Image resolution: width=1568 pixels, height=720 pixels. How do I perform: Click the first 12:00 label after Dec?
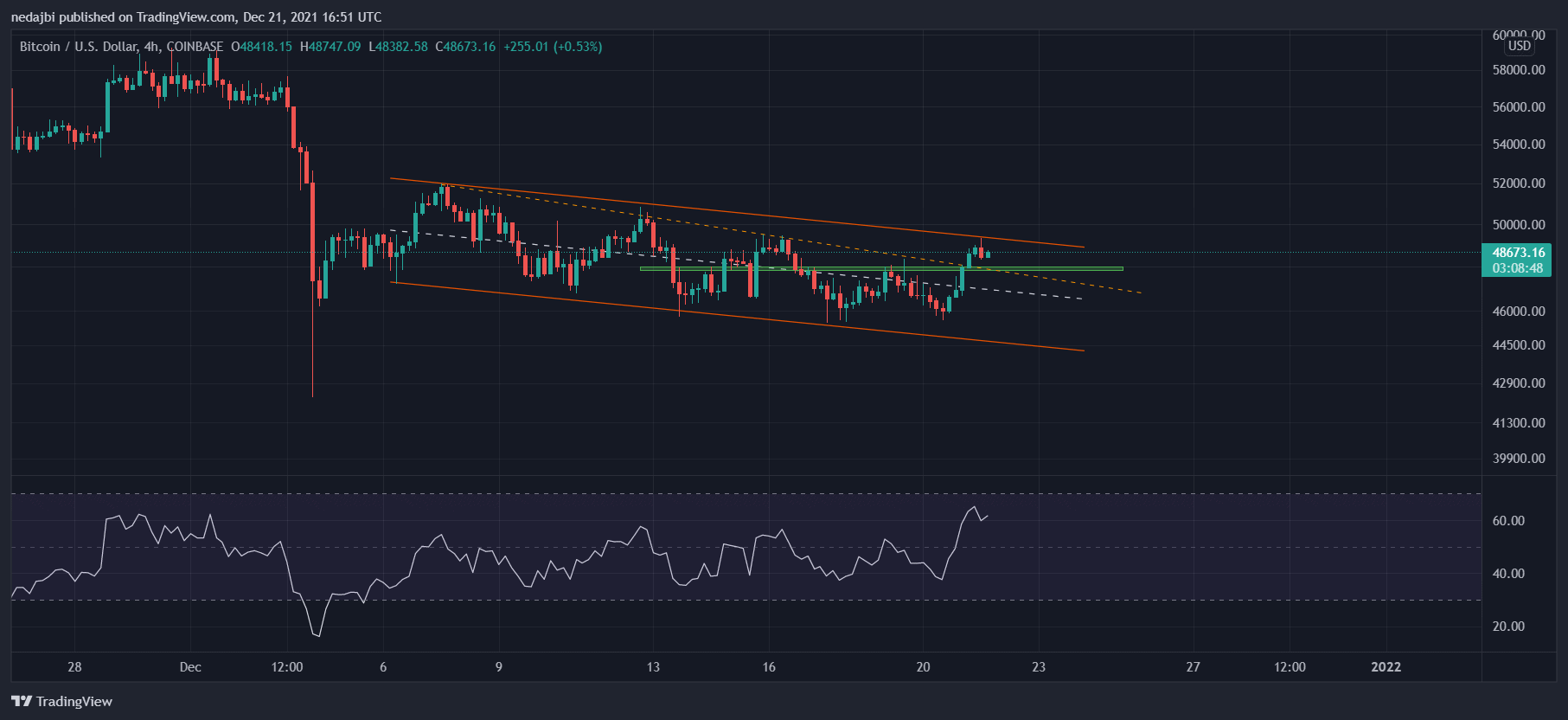[x=287, y=667]
